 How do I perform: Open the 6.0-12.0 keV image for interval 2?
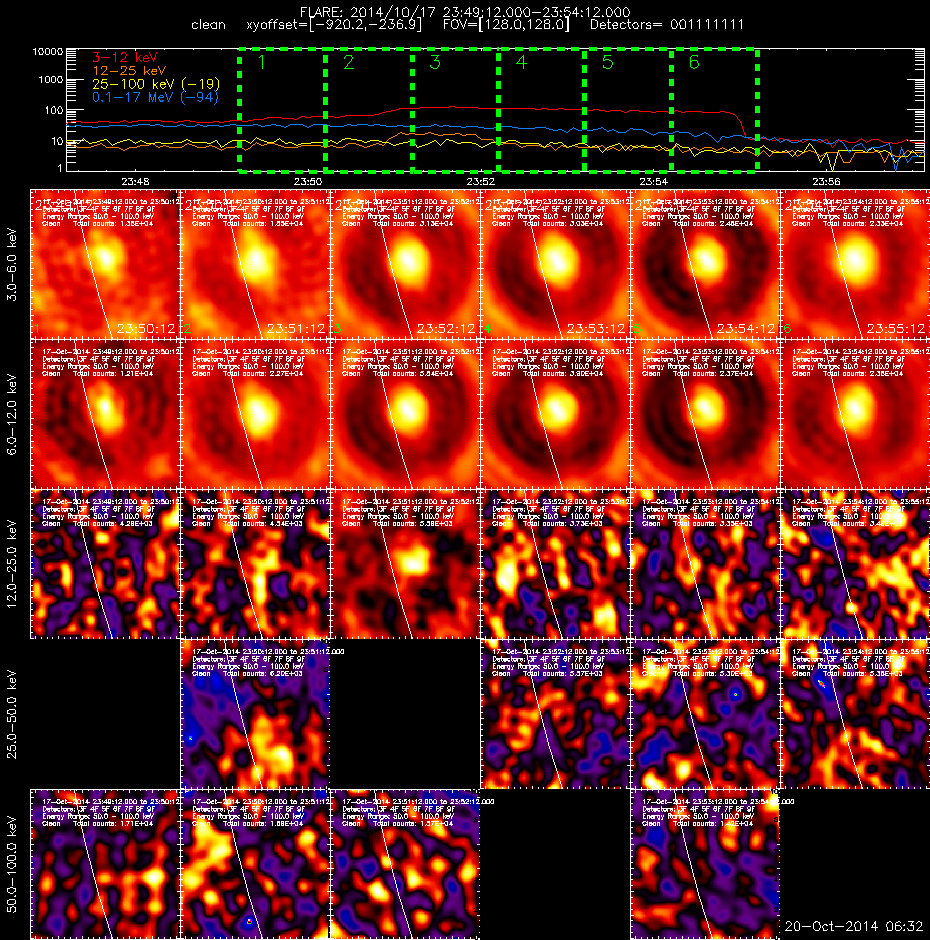tap(255, 414)
